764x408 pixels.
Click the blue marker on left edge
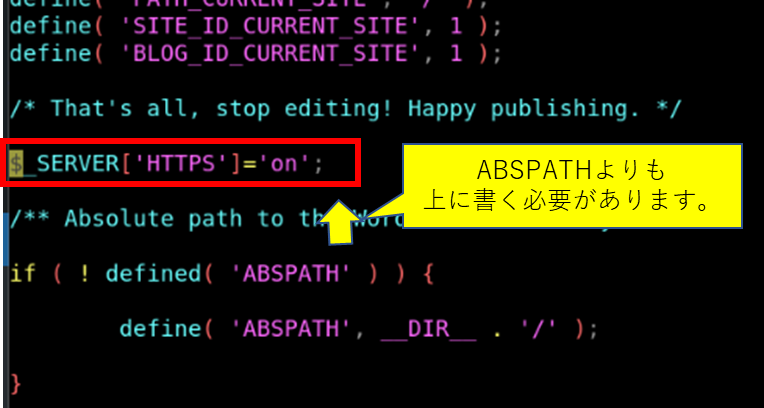[x=5, y=238]
